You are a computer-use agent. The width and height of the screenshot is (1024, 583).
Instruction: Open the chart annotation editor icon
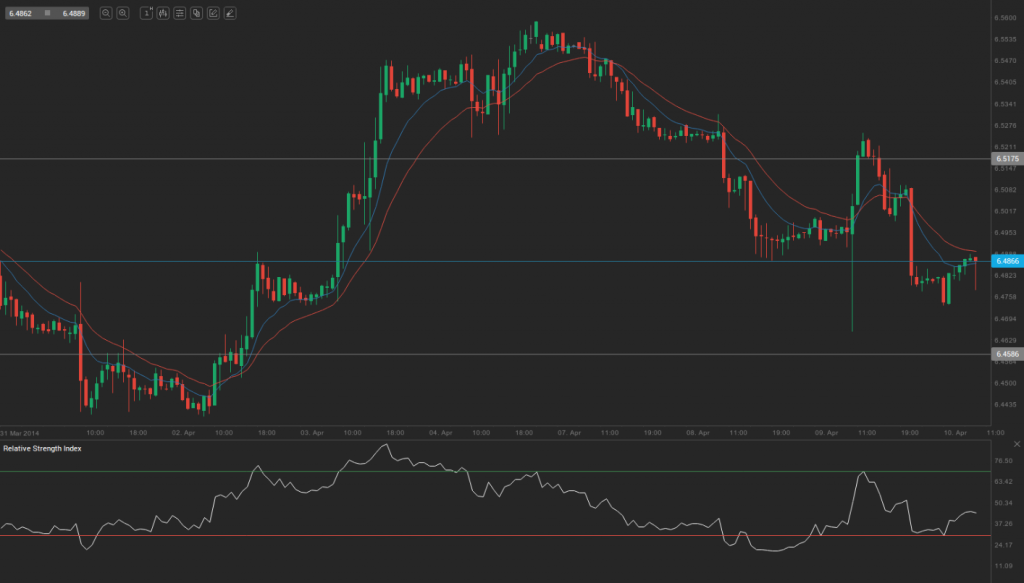pyautogui.click(x=213, y=13)
